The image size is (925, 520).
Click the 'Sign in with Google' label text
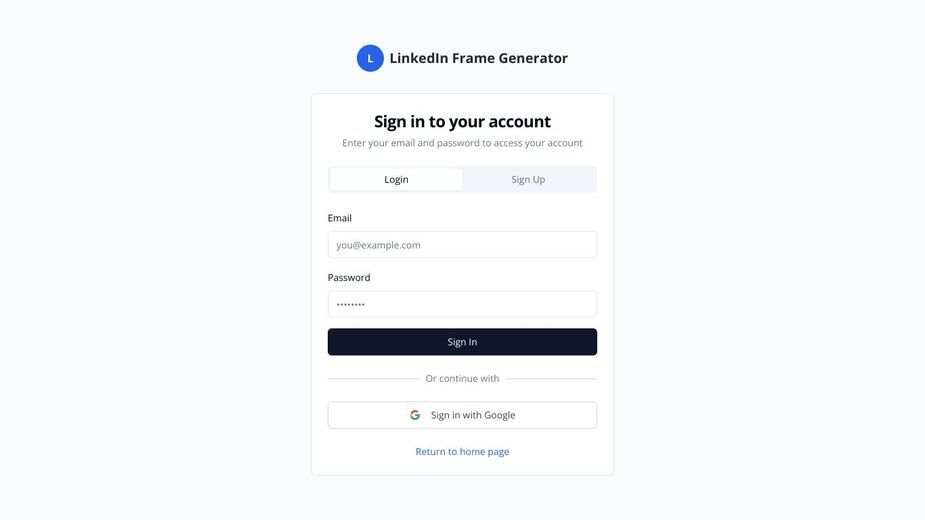tap(473, 416)
